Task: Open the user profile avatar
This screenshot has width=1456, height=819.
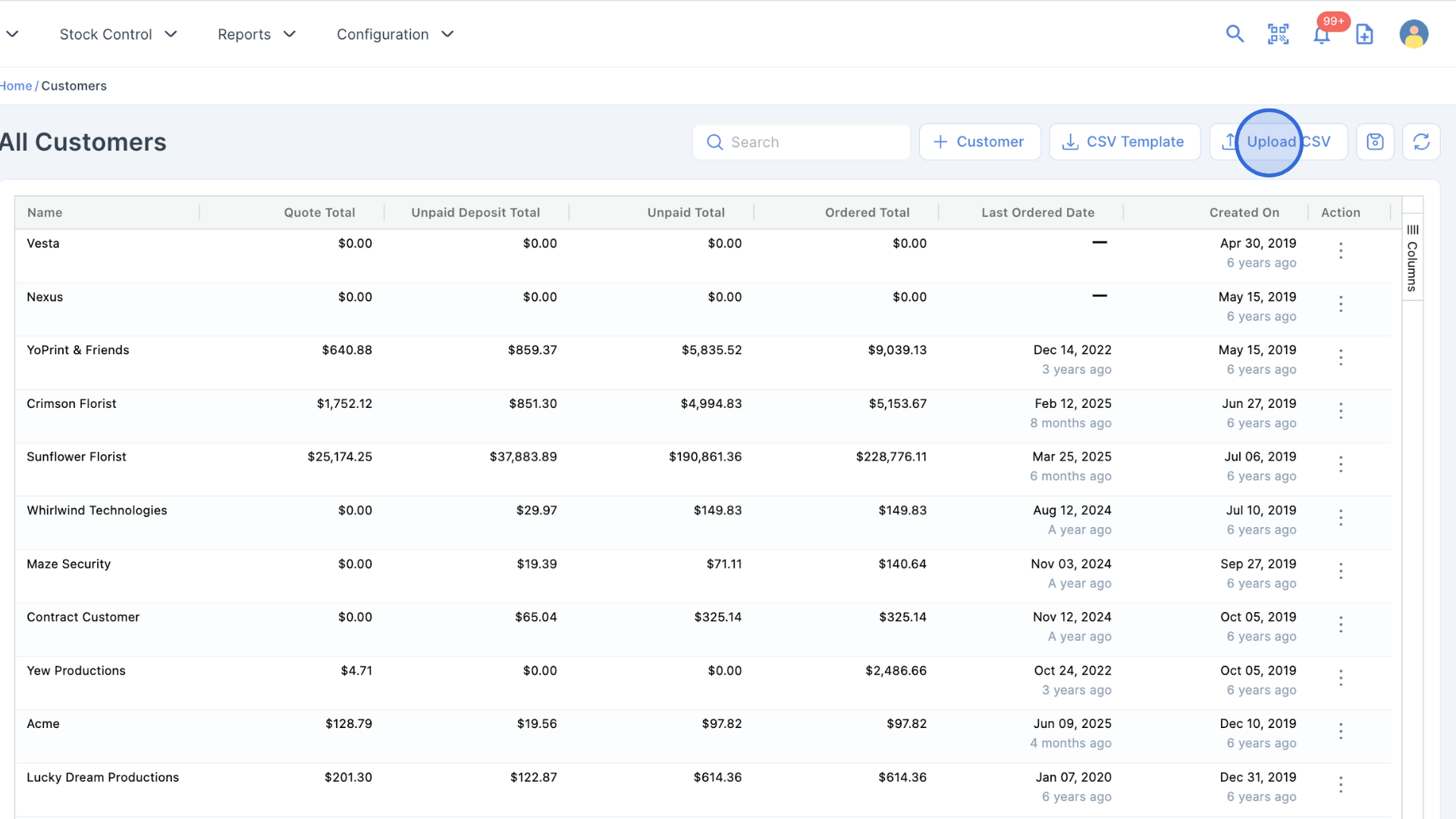Action: pyautogui.click(x=1414, y=34)
